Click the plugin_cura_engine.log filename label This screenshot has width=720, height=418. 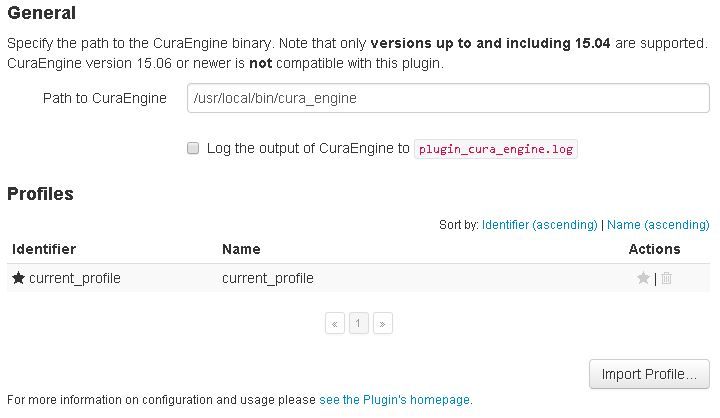[x=495, y=149]
